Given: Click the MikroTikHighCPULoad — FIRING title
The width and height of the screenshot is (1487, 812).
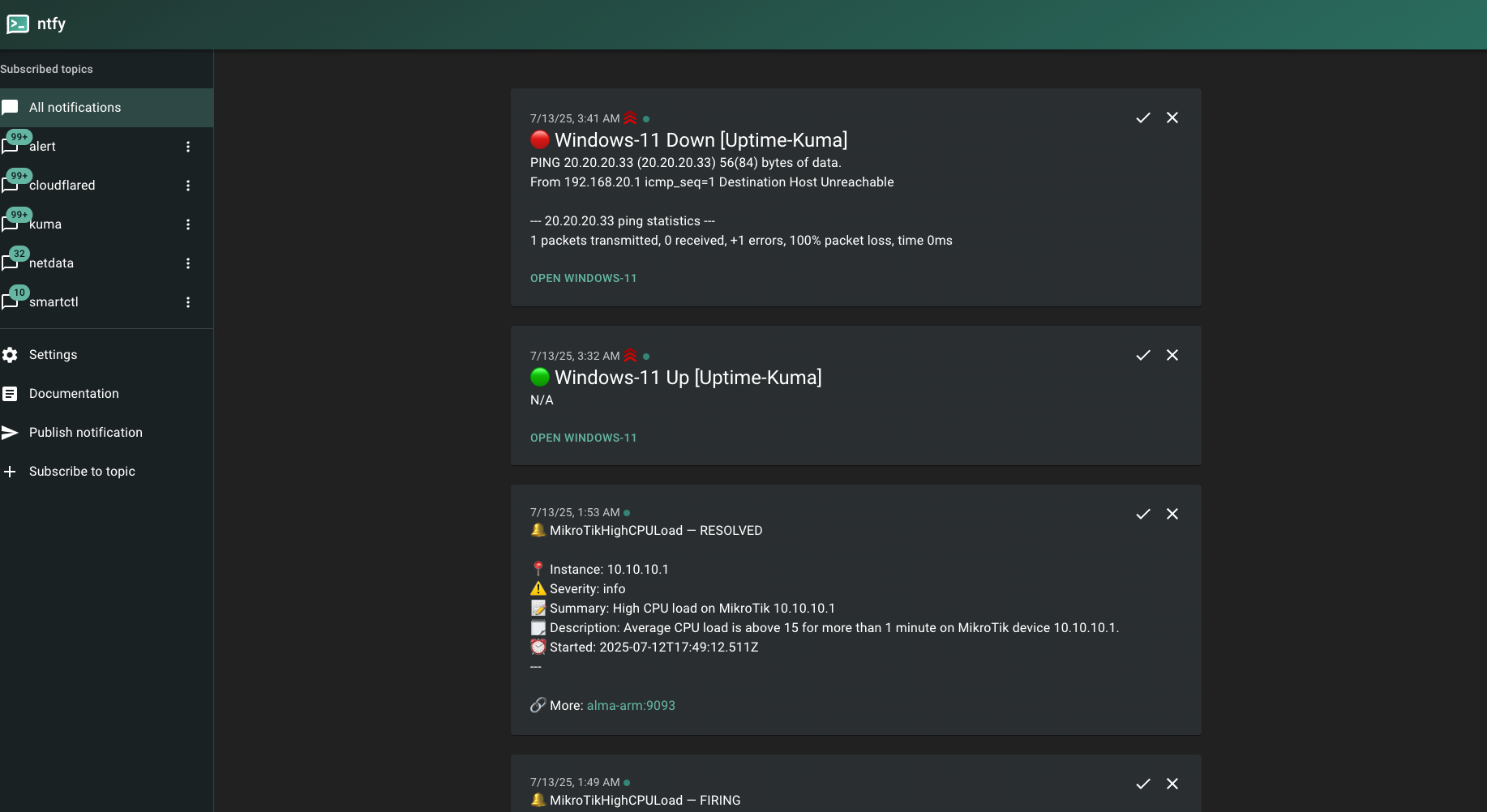Looking at the screenshot, I should coord(636,801).
